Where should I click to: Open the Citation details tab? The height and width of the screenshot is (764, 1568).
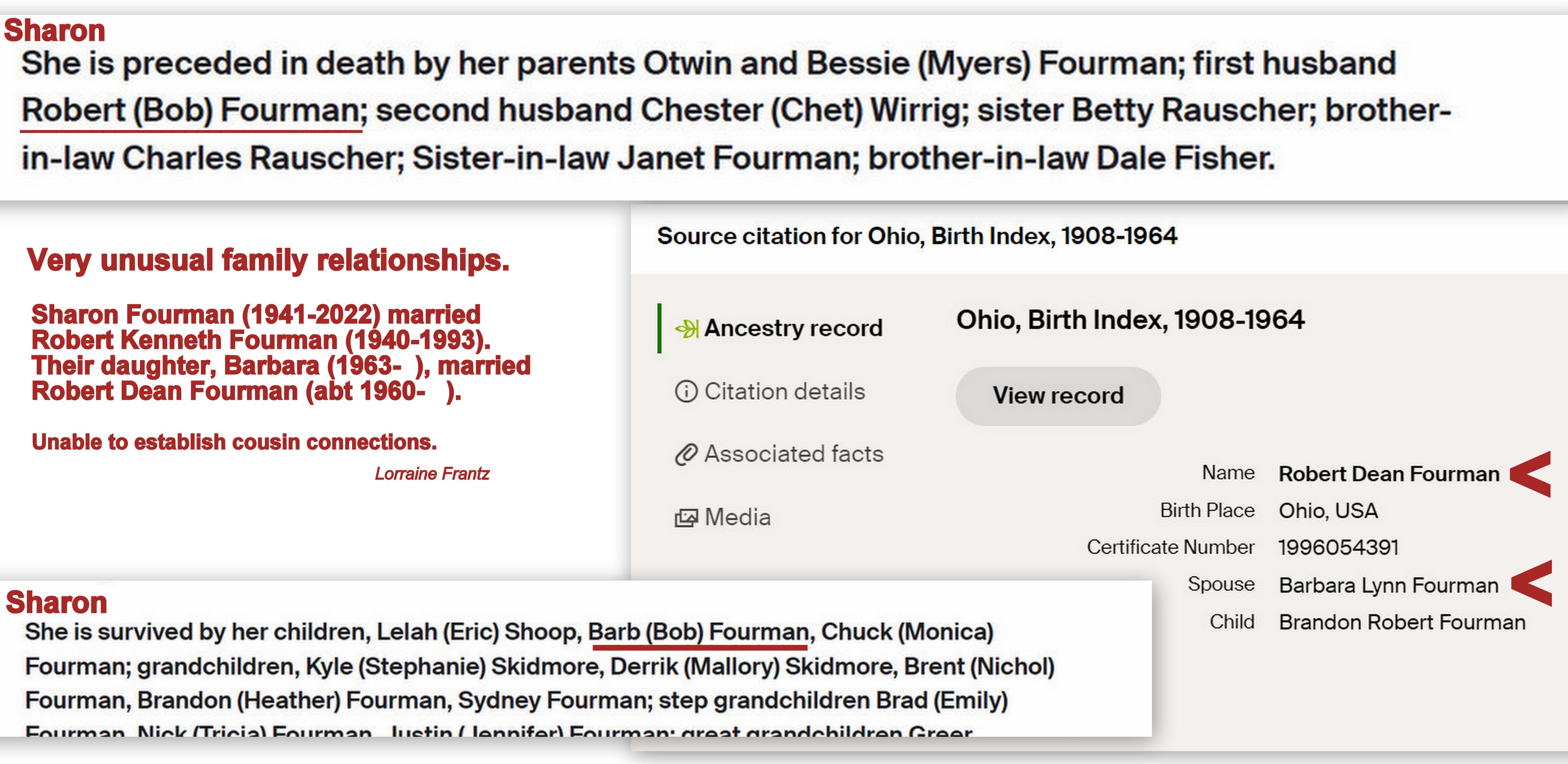pyautogui.click(x=784, y=392)
